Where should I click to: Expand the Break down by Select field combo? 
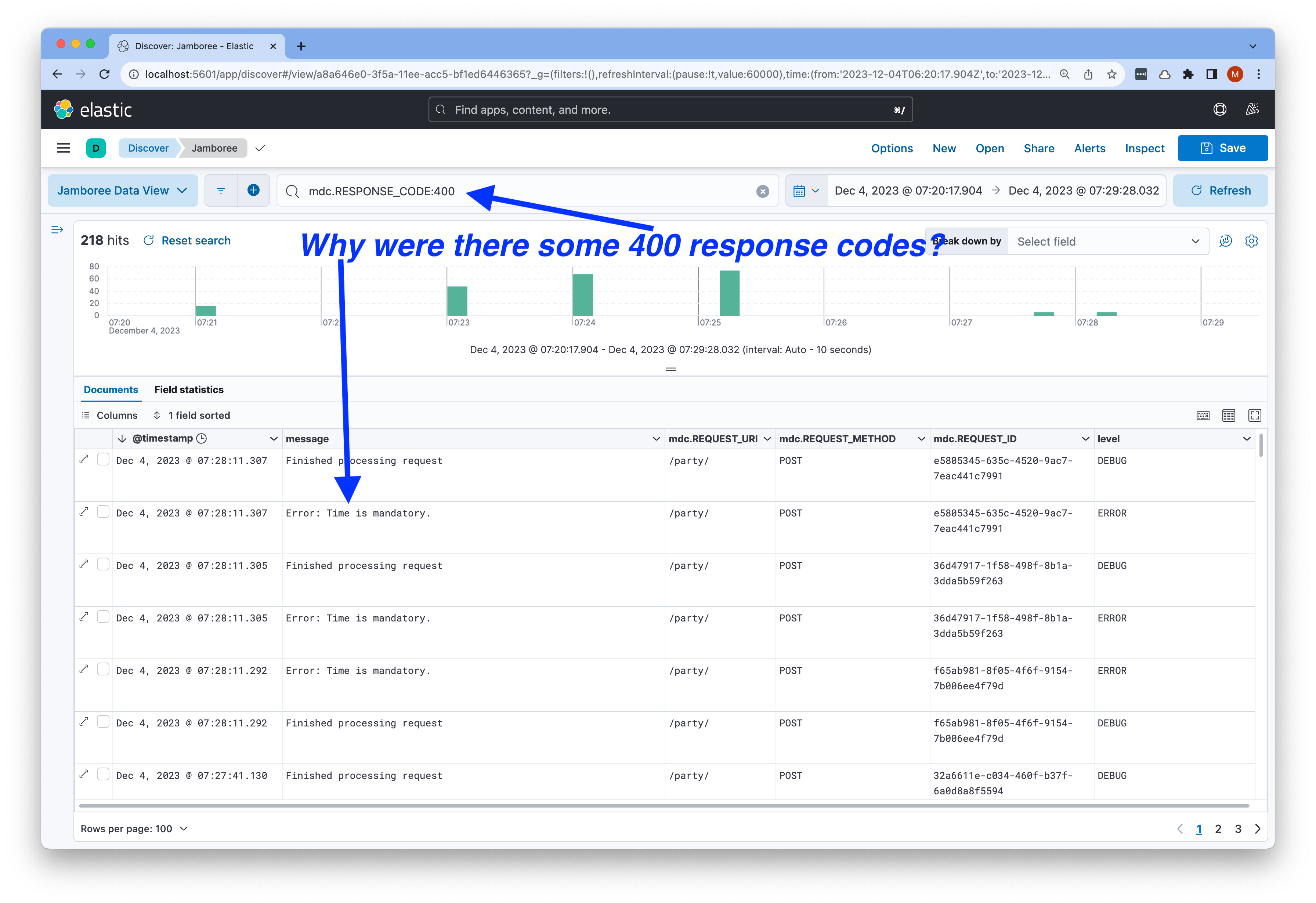click(1107, 242)
